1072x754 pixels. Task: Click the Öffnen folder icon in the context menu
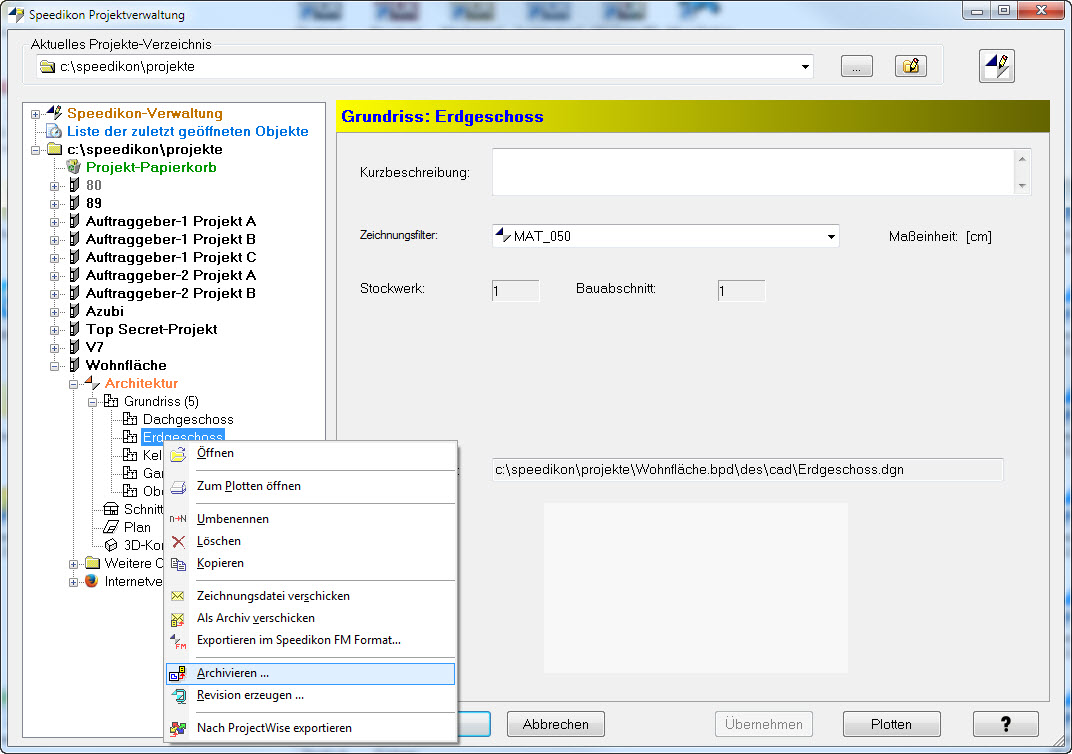coord(178,454)
